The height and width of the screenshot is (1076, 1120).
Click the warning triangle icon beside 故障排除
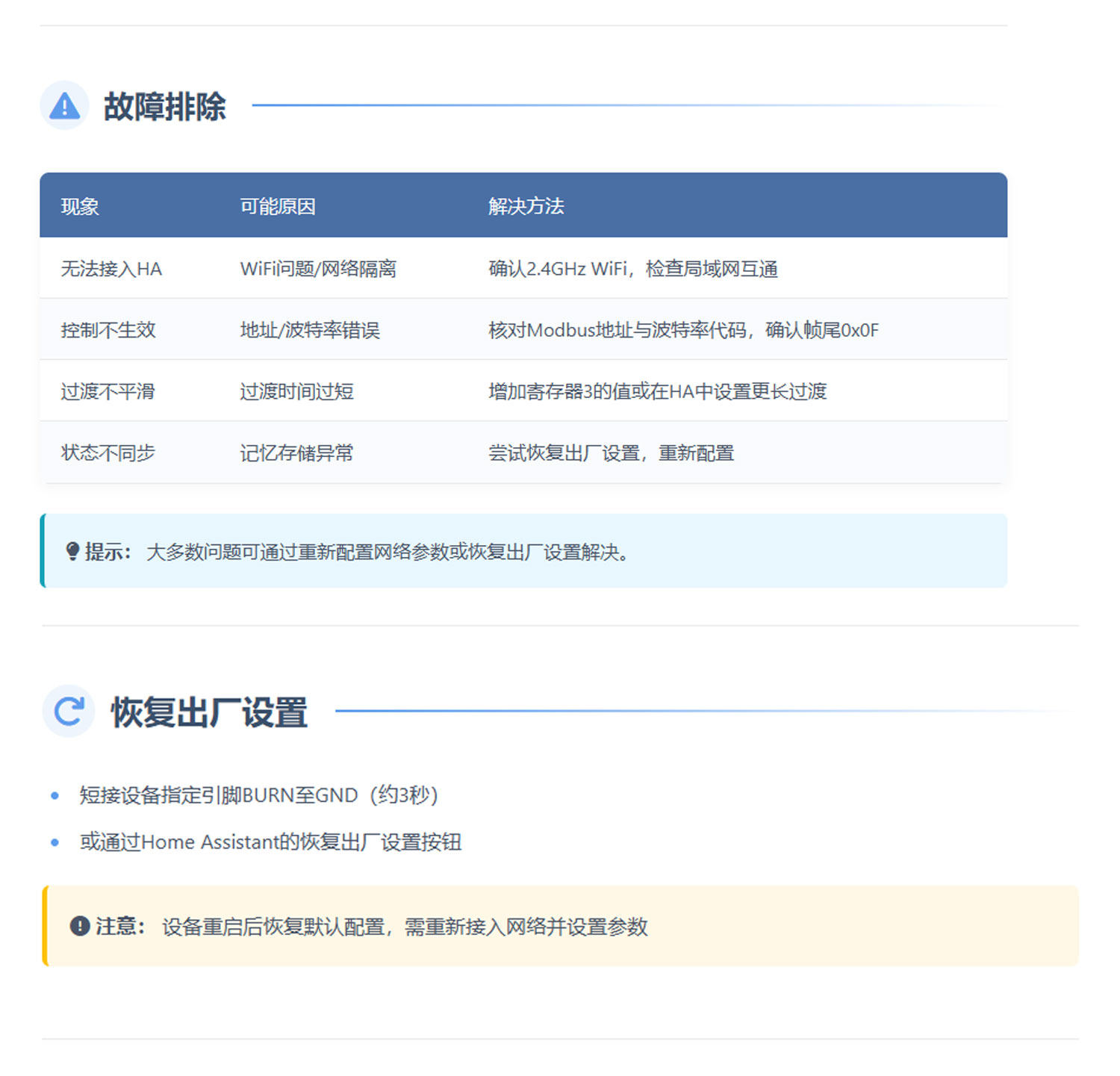click(x=64, y=105)
